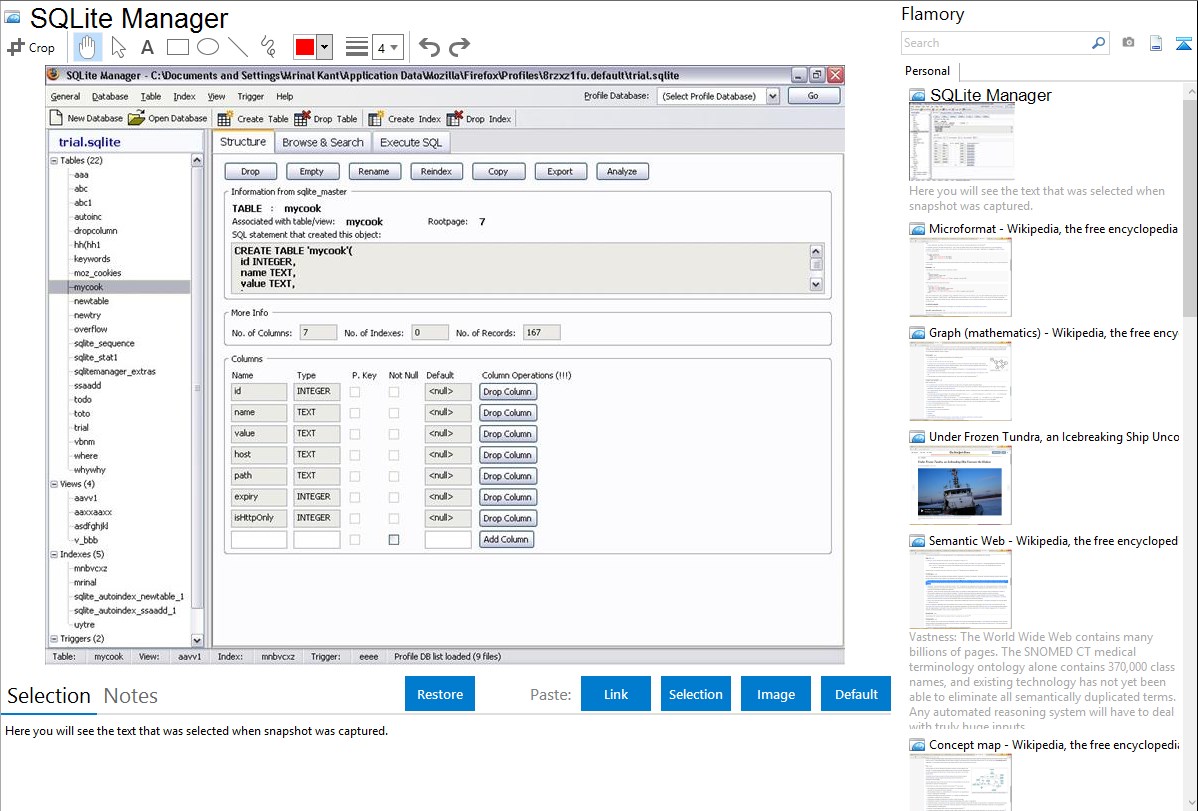Paste as Link button
This screenshot has width=1198, height=811.
[616, 694]
